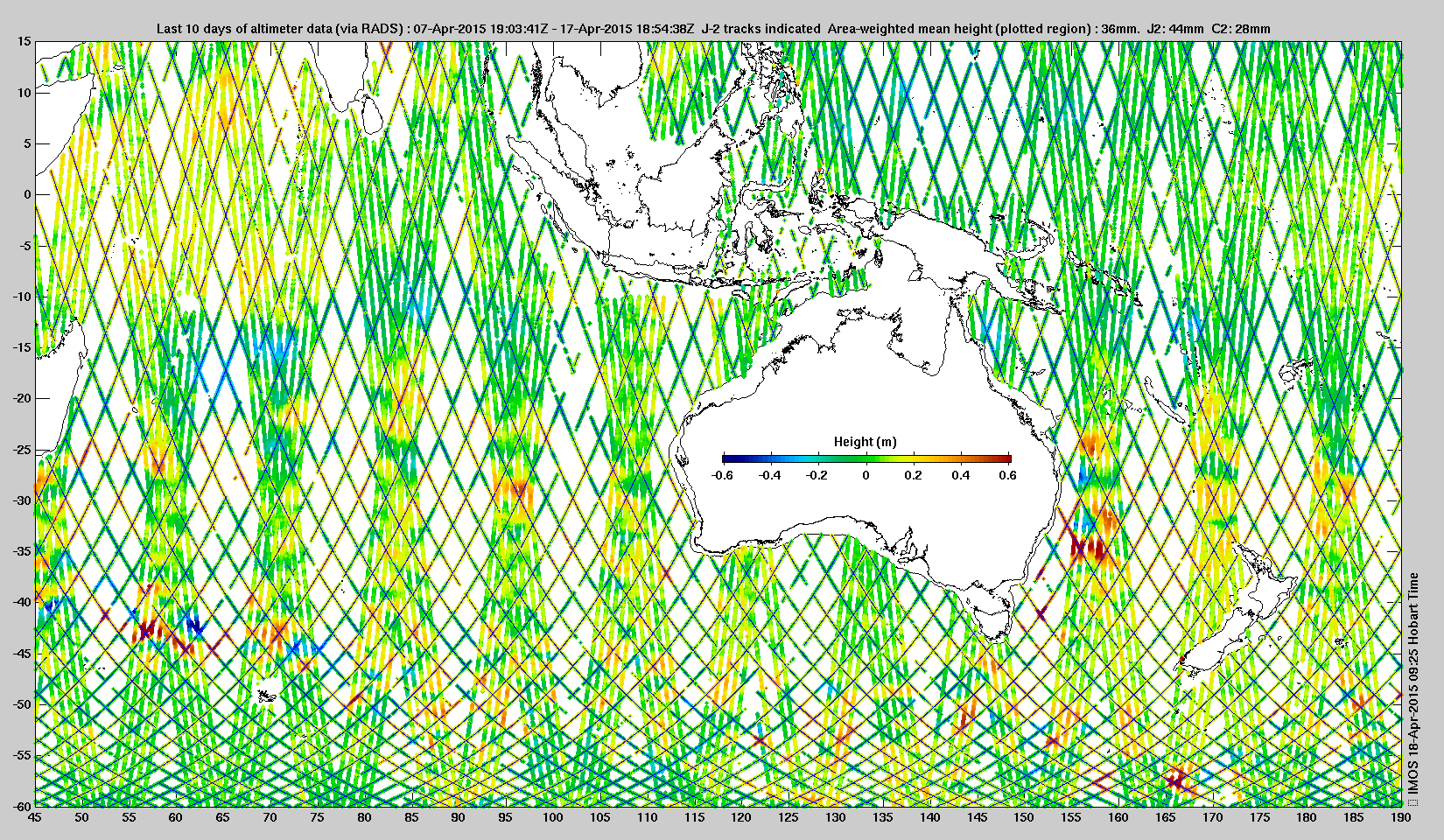Click longitude tick label '75' on bottom axis

(x=317, y=817)
